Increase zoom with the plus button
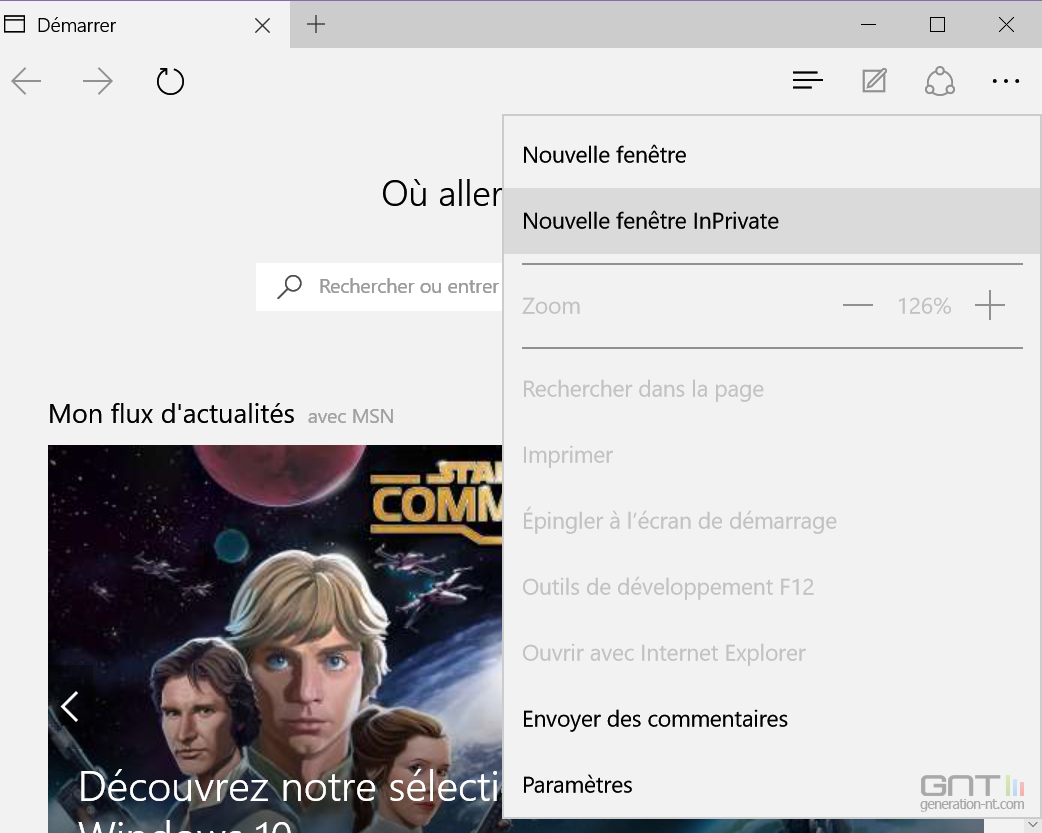Screen dimensions: 1042x833 990,305
